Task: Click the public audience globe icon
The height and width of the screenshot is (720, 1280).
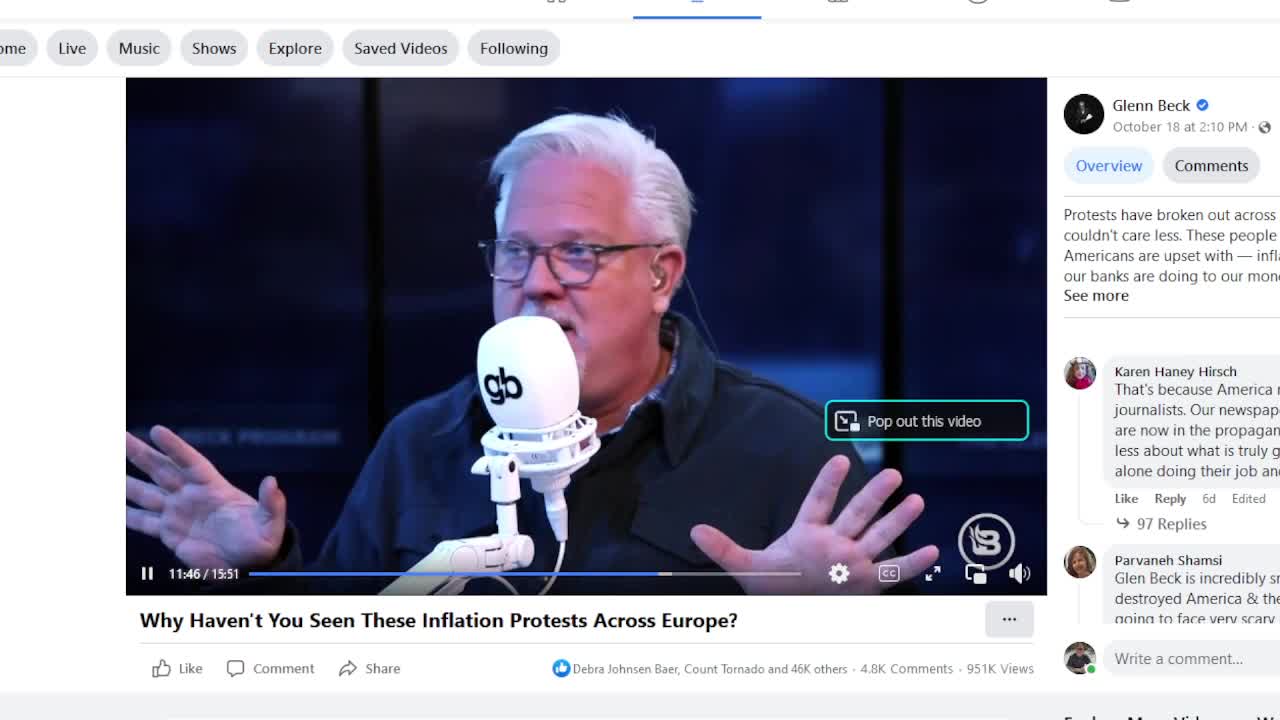Action: point(1264,127)
